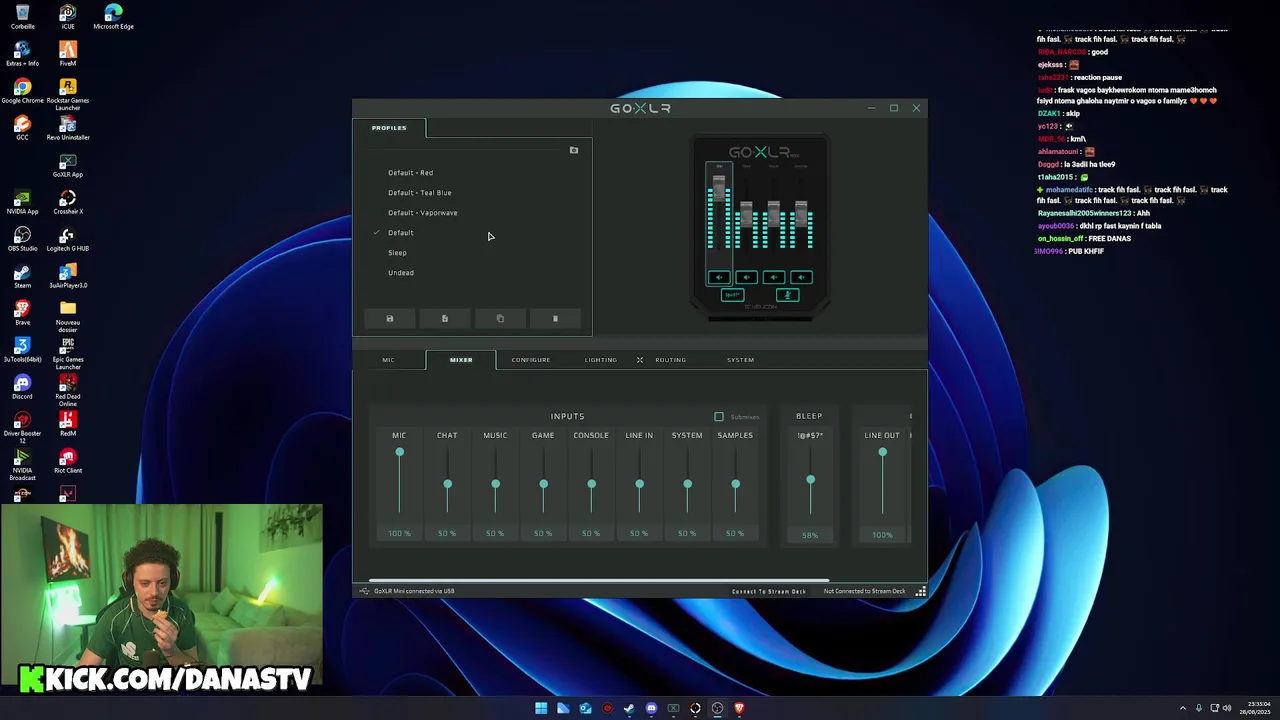Click the GAME volume slider handle
1280x720 pixels.
(543, 484)
